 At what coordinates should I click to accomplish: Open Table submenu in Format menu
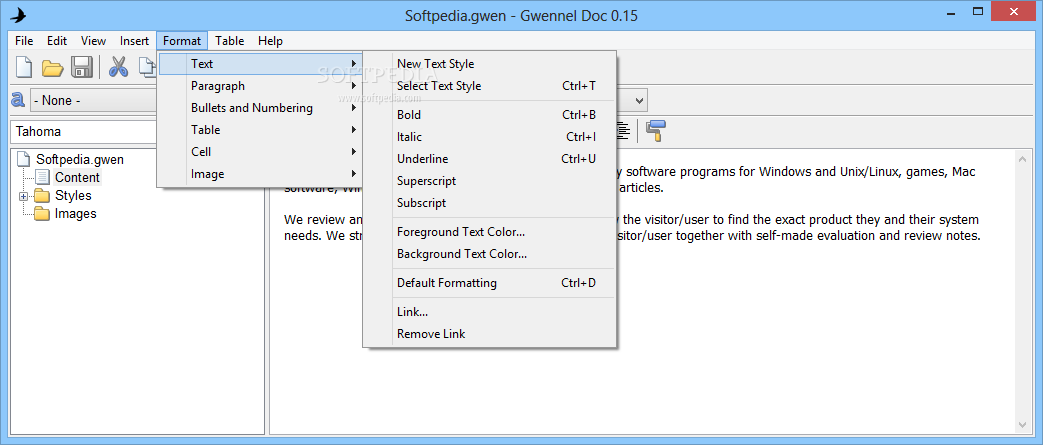point(260,130)
